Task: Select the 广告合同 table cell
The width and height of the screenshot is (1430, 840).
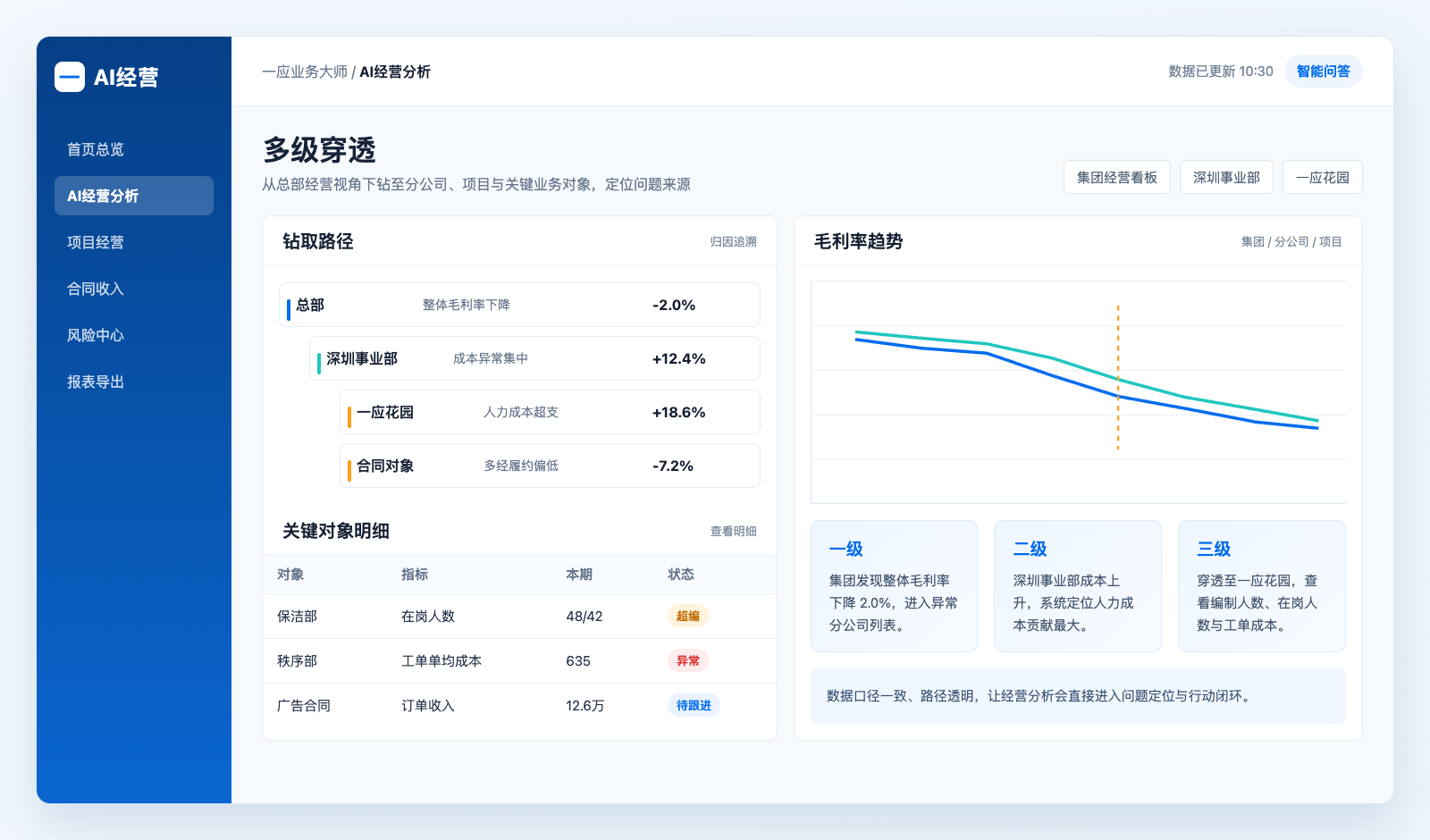Action: click(304, 705)
